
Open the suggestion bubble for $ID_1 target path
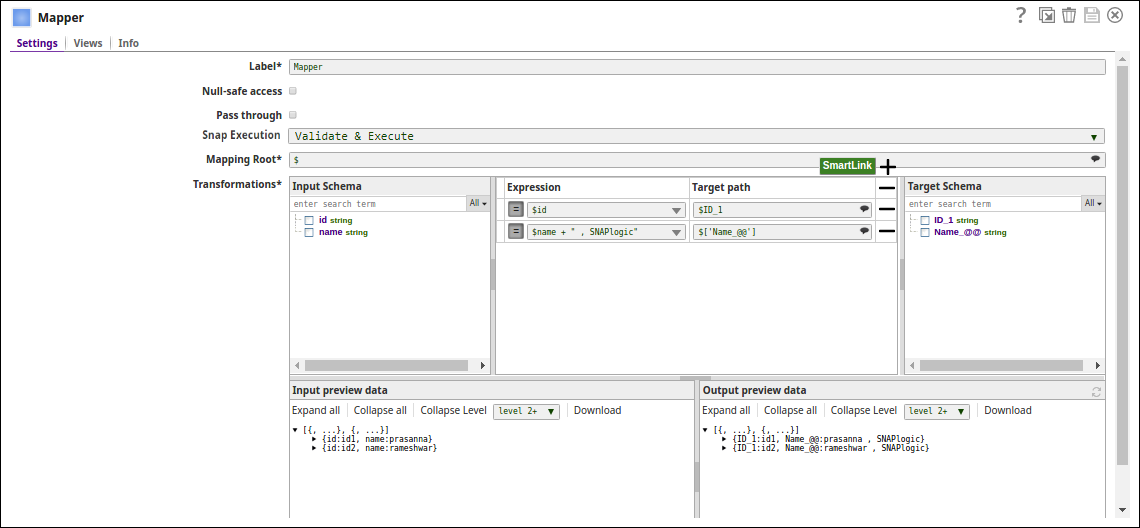[x=864, y=209]
